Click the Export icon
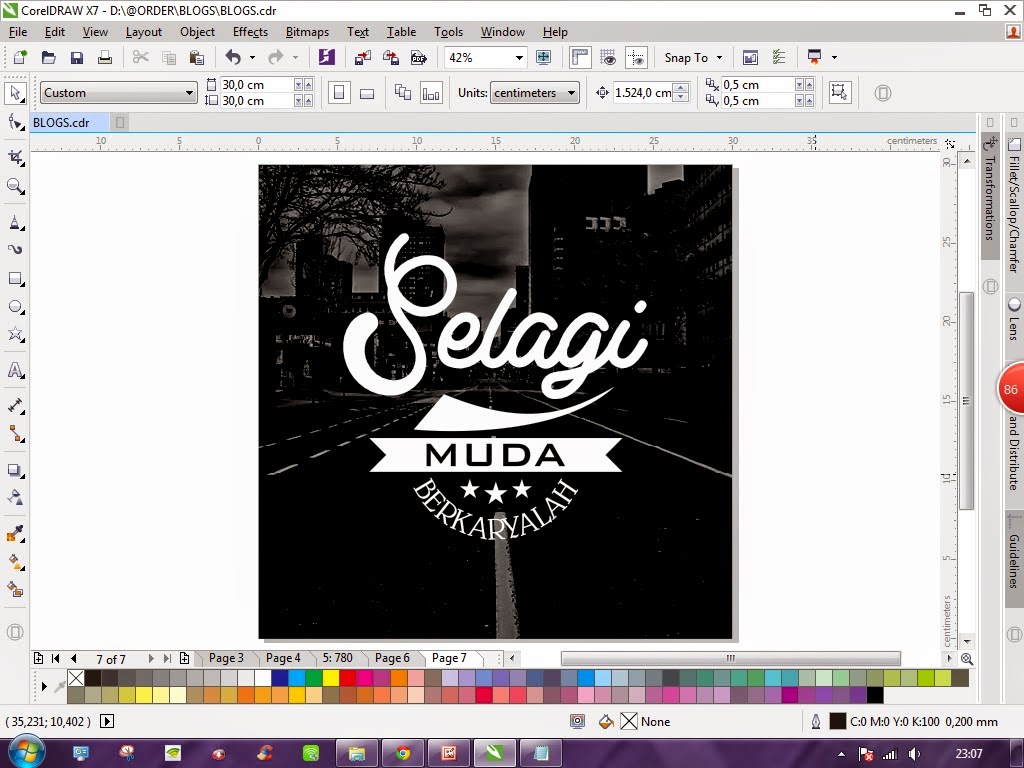This screenshot has width=1024, height=768. click(391, 57)
